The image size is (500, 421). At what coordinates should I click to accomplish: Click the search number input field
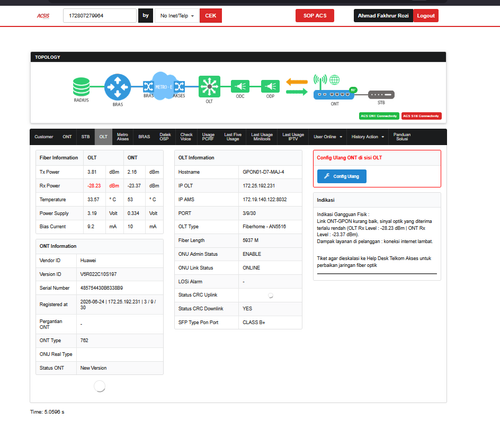(x=100, y=16)
